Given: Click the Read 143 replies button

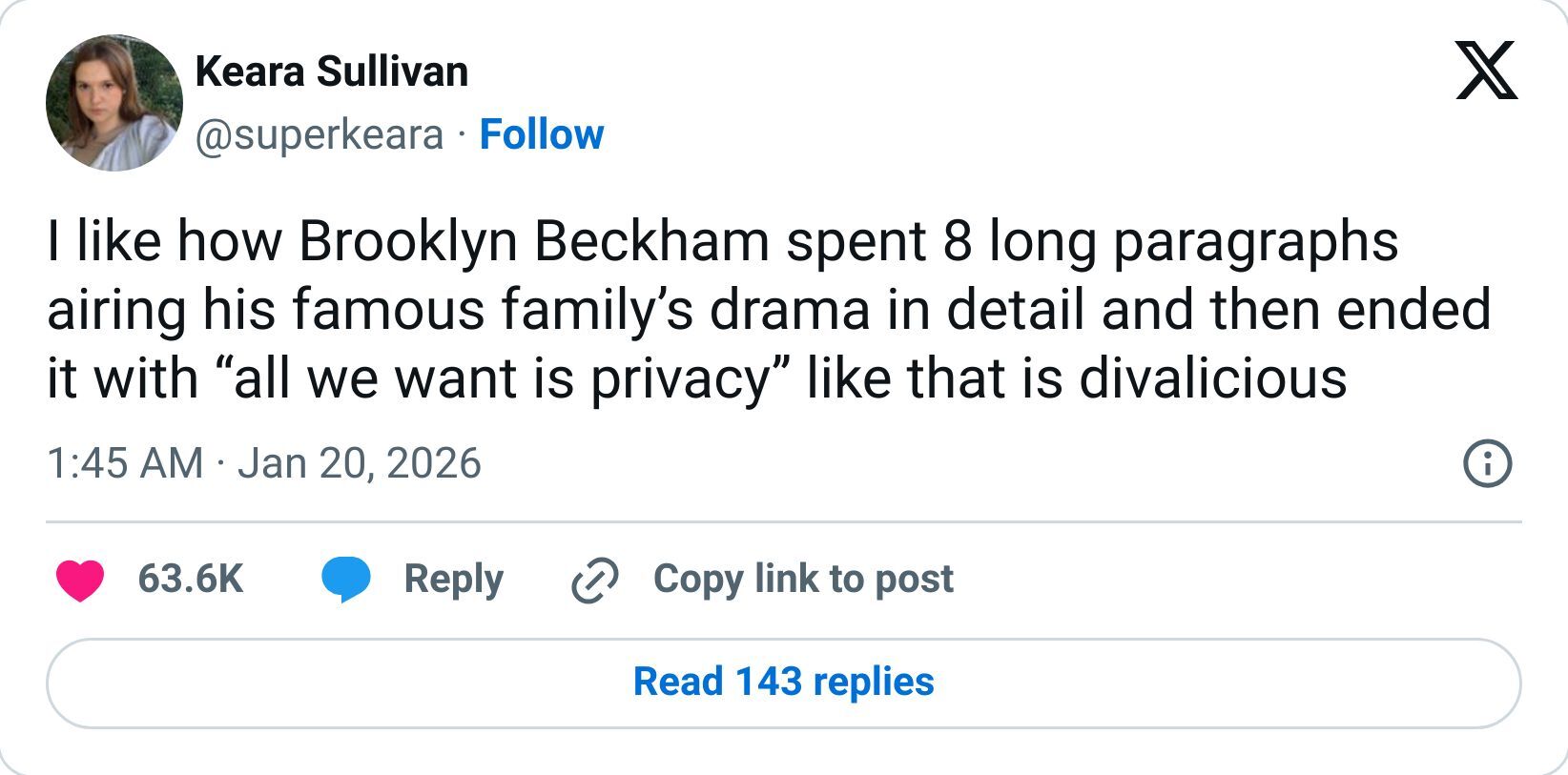Looking at the screenshot, I should click(x=784, y=683).
